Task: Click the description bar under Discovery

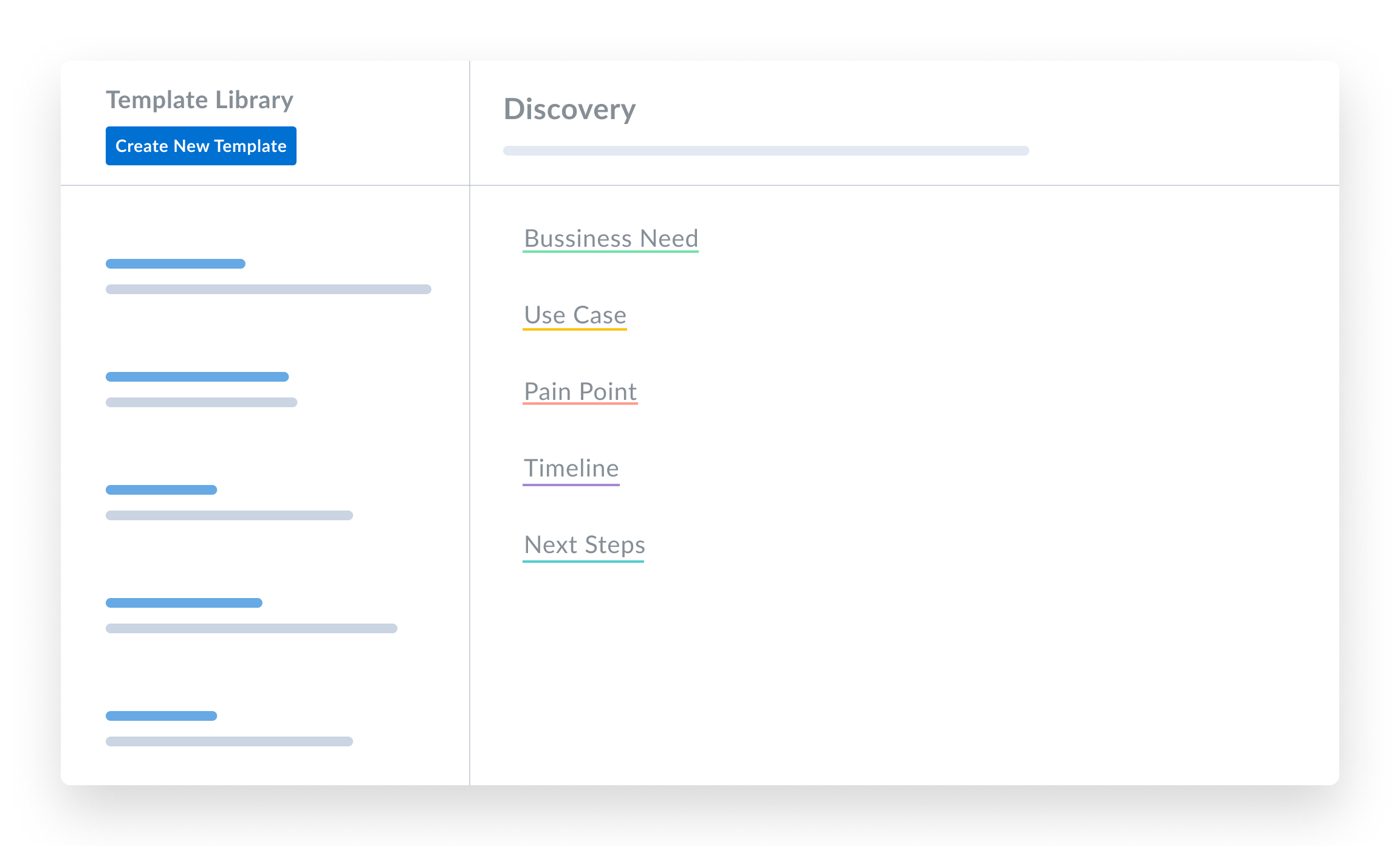Action: pos(766,151)
